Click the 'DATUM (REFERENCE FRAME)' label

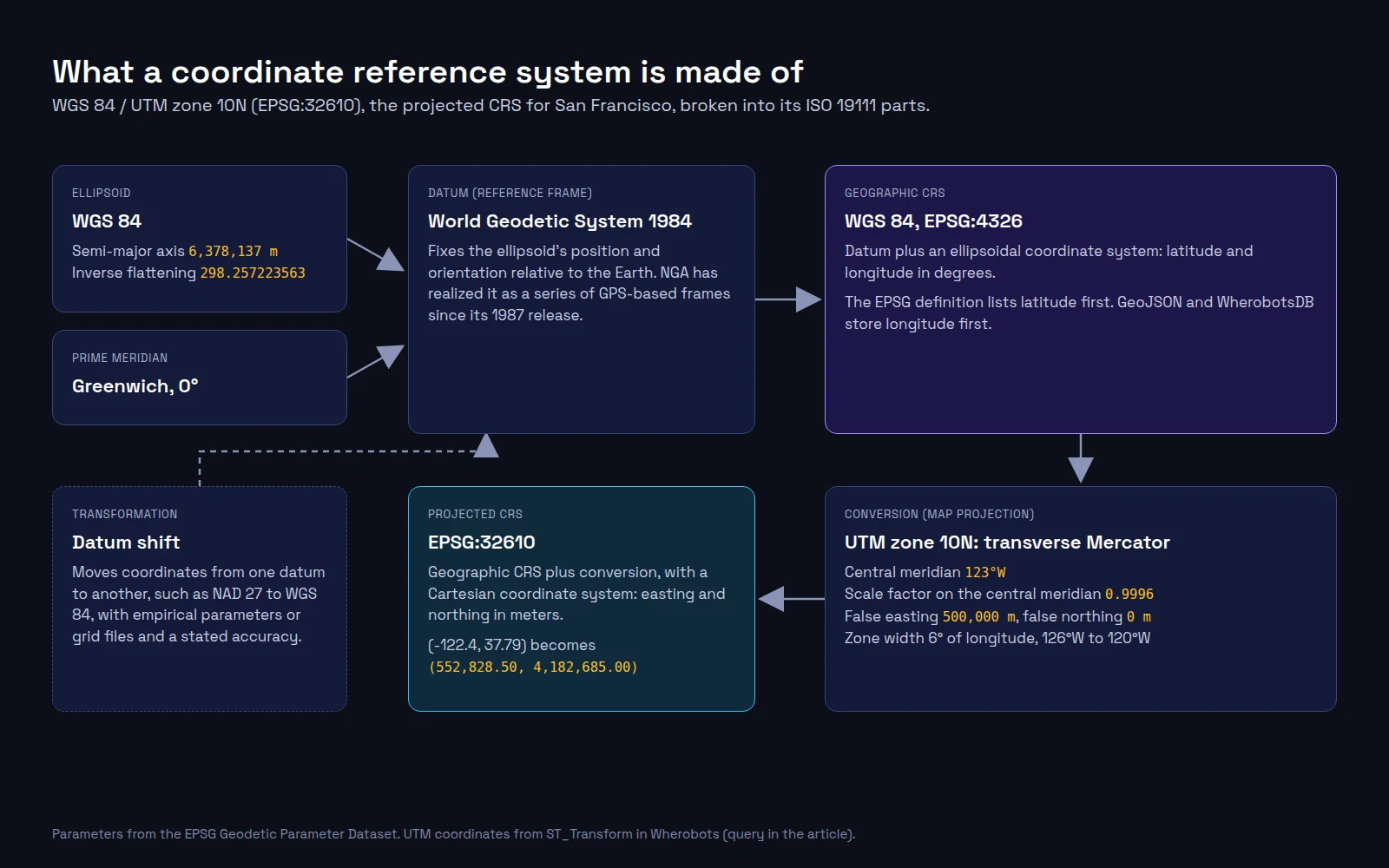point(510,193)
